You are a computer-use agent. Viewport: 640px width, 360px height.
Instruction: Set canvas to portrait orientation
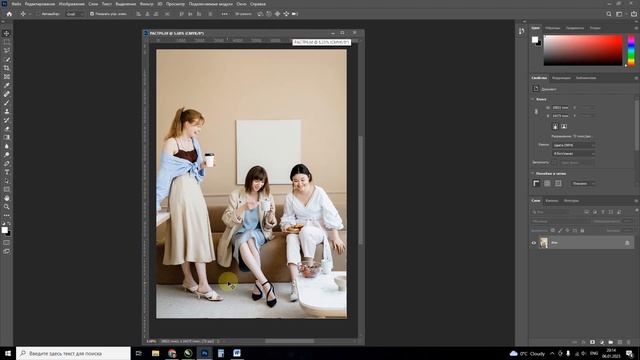(x=555, y=127)
